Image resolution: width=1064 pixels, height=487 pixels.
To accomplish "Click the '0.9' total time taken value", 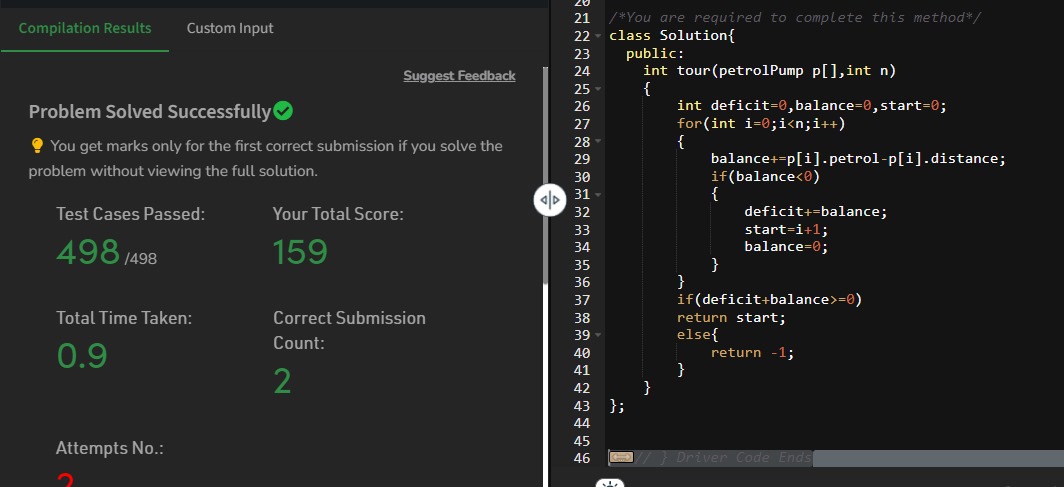I will tap(81, 355).
